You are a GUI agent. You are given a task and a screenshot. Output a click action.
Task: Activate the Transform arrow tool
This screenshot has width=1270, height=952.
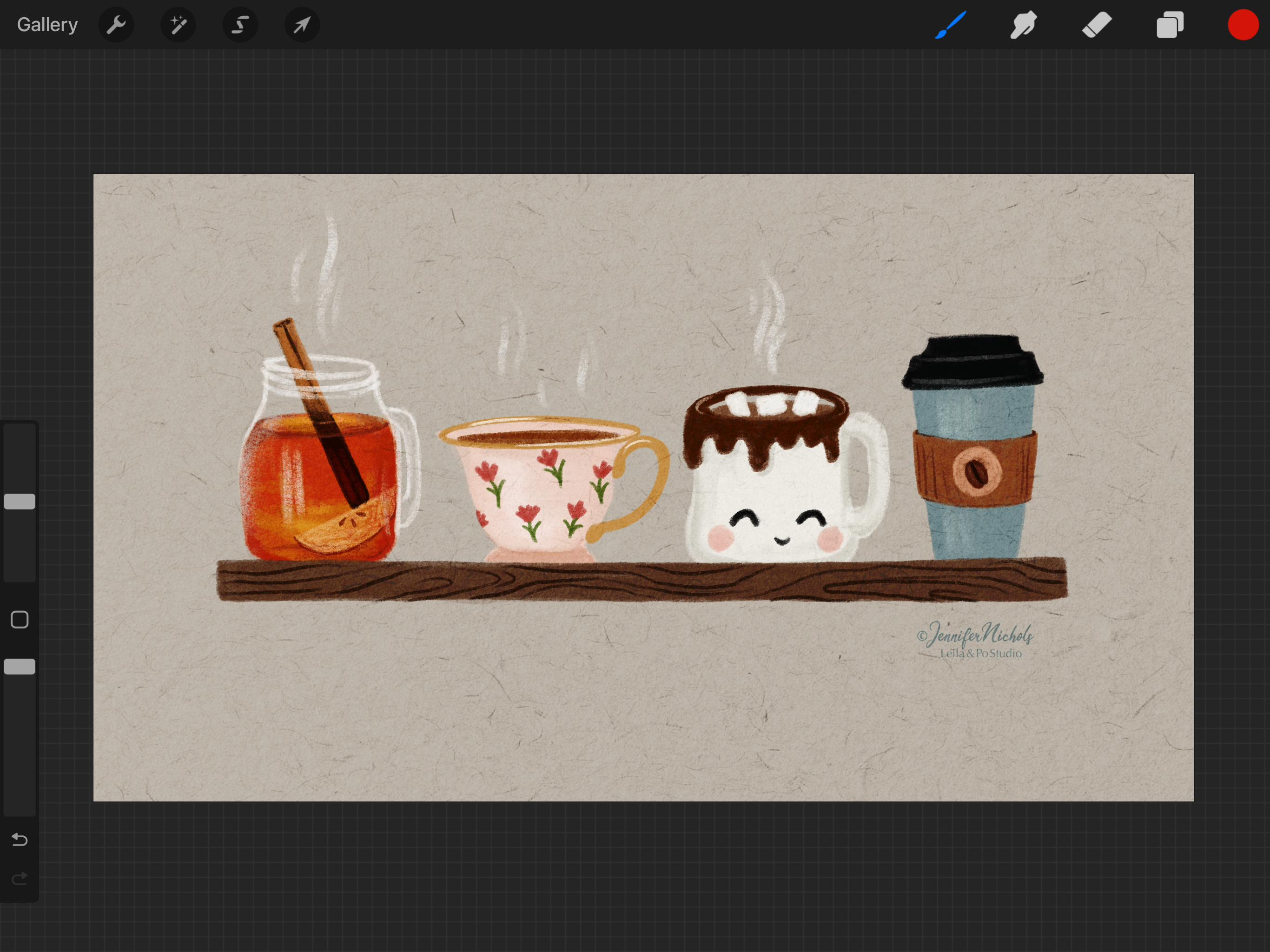pyautogui.click(x=302, y=25)
